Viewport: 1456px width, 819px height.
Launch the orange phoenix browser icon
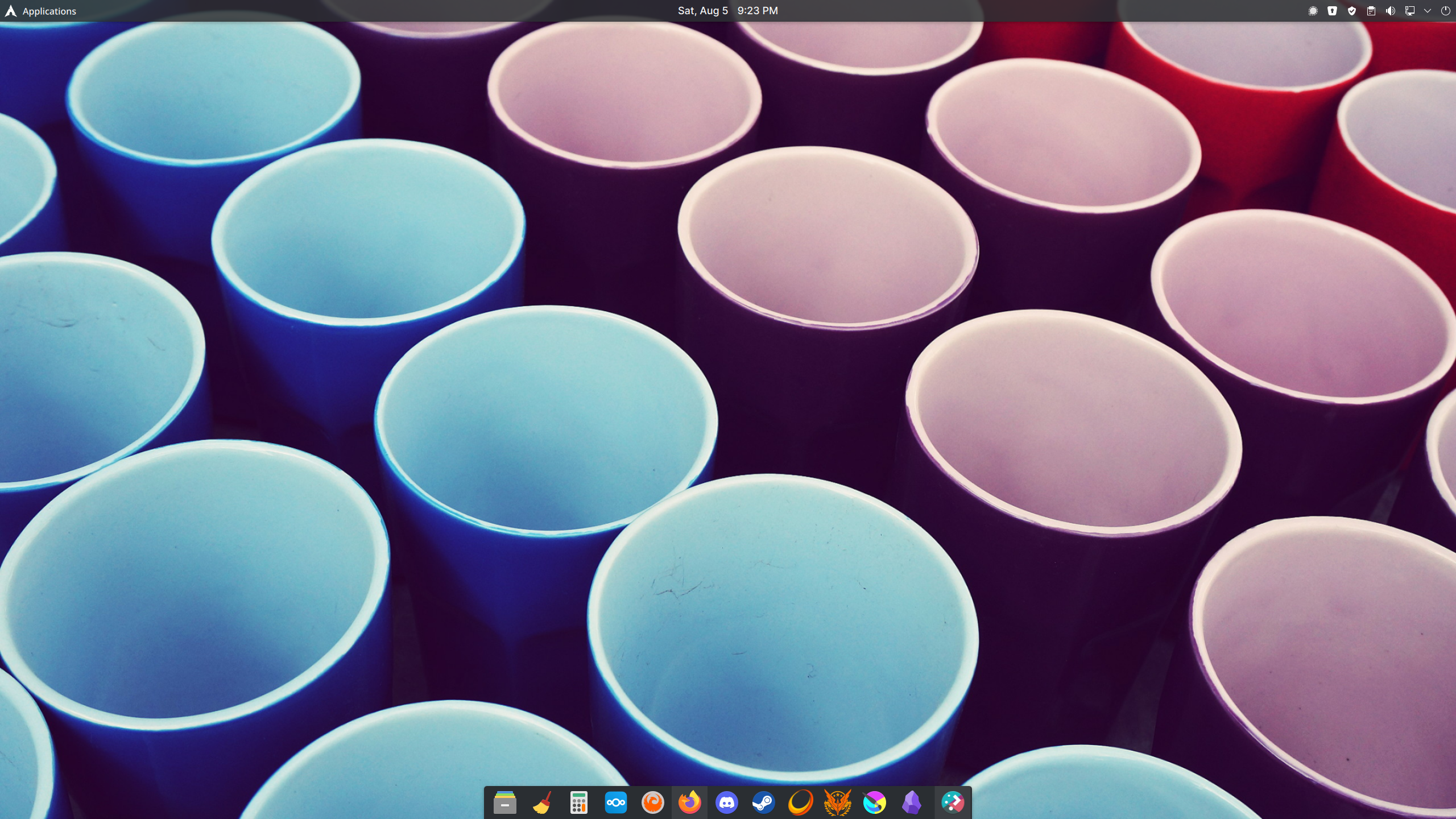point(652,803)
